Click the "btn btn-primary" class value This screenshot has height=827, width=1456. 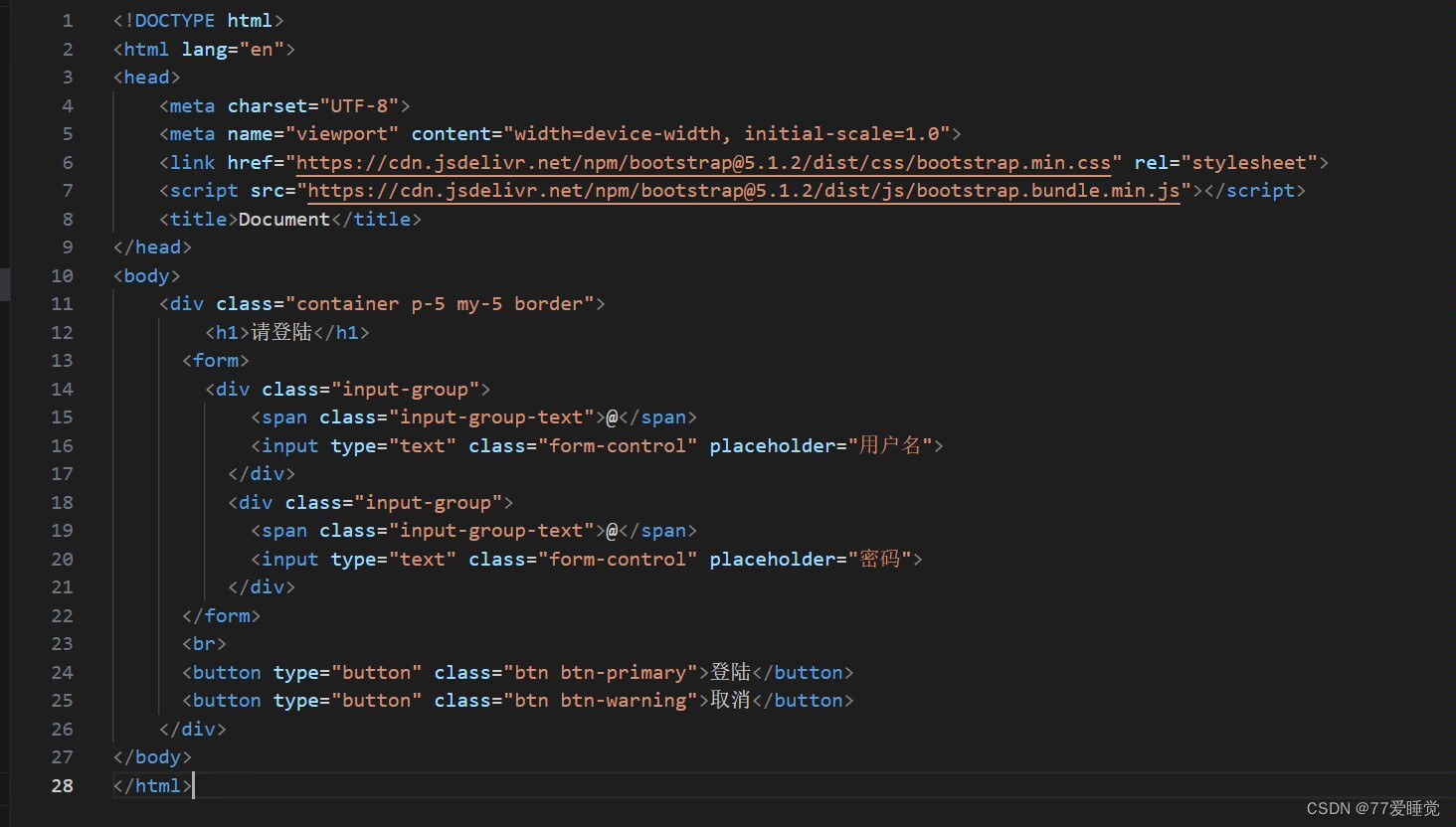(601, 672)
